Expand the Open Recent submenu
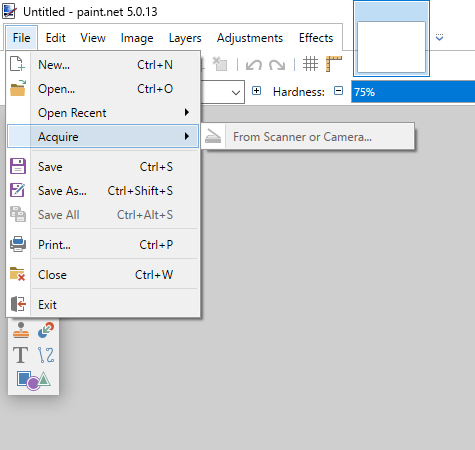The height and width of the screenshot is (450, 475). [103, 113]
